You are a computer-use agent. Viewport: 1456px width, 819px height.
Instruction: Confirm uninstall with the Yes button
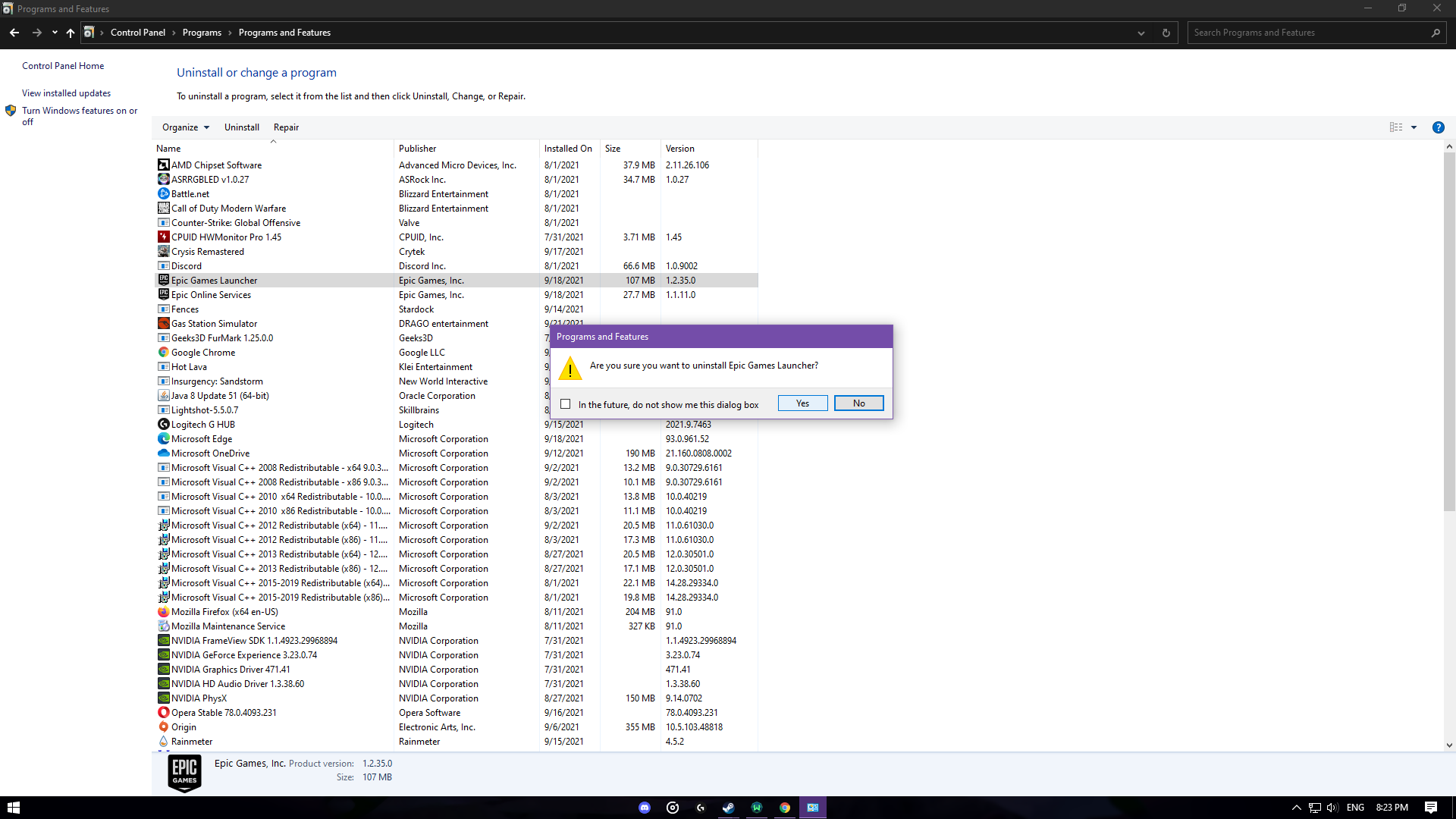tap(802, 403)
